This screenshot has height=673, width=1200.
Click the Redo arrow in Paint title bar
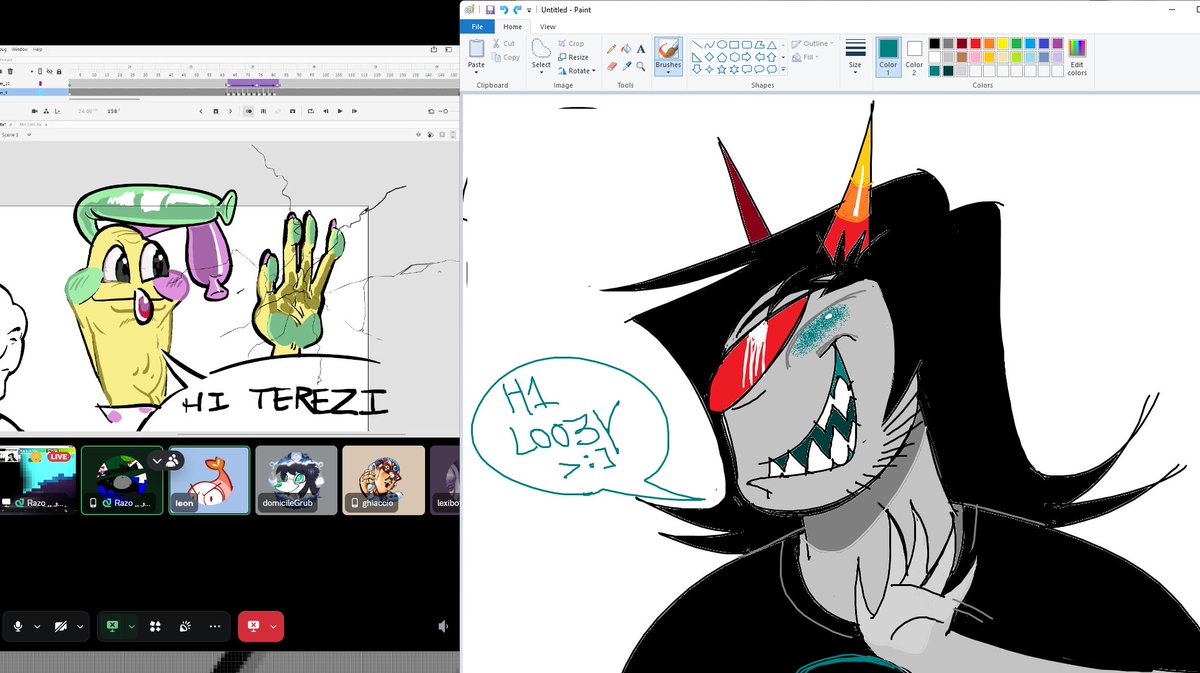(x=517, y=9)
